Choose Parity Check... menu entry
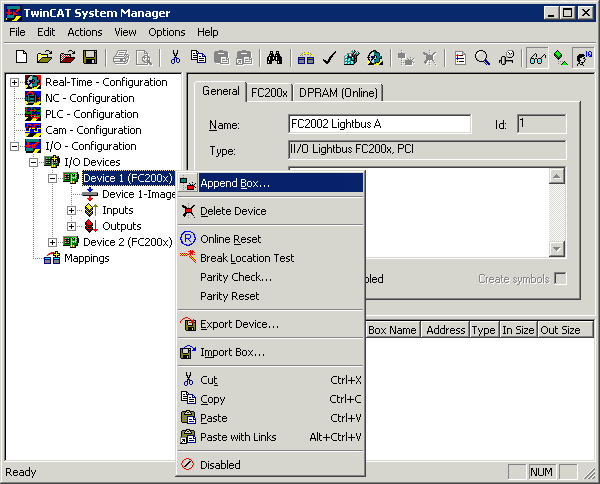600x484 pixels. (271, 277)
